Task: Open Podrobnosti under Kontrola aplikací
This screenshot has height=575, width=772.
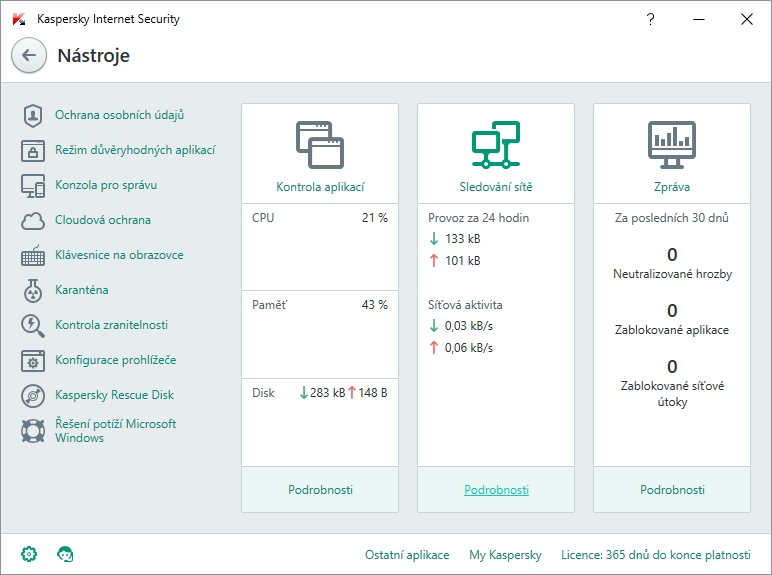Action: [x=320, y=490]
